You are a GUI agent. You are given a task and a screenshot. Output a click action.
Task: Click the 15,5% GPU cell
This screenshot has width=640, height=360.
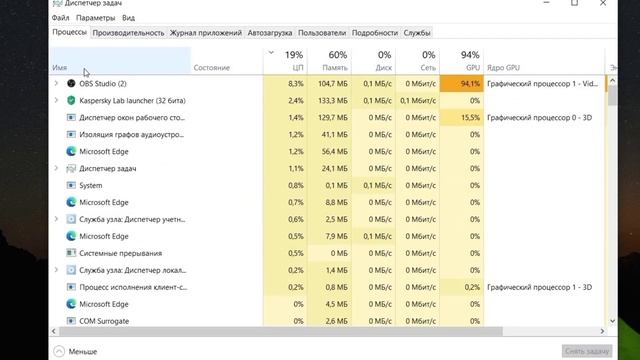coord(462,118)
